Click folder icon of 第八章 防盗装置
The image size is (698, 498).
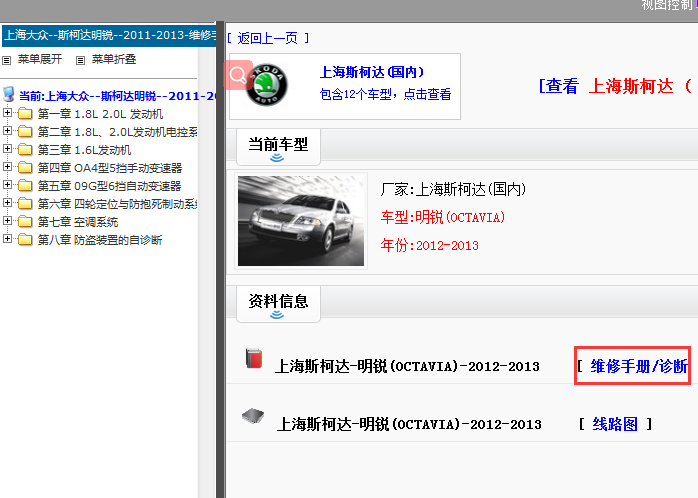coord(25,239)
